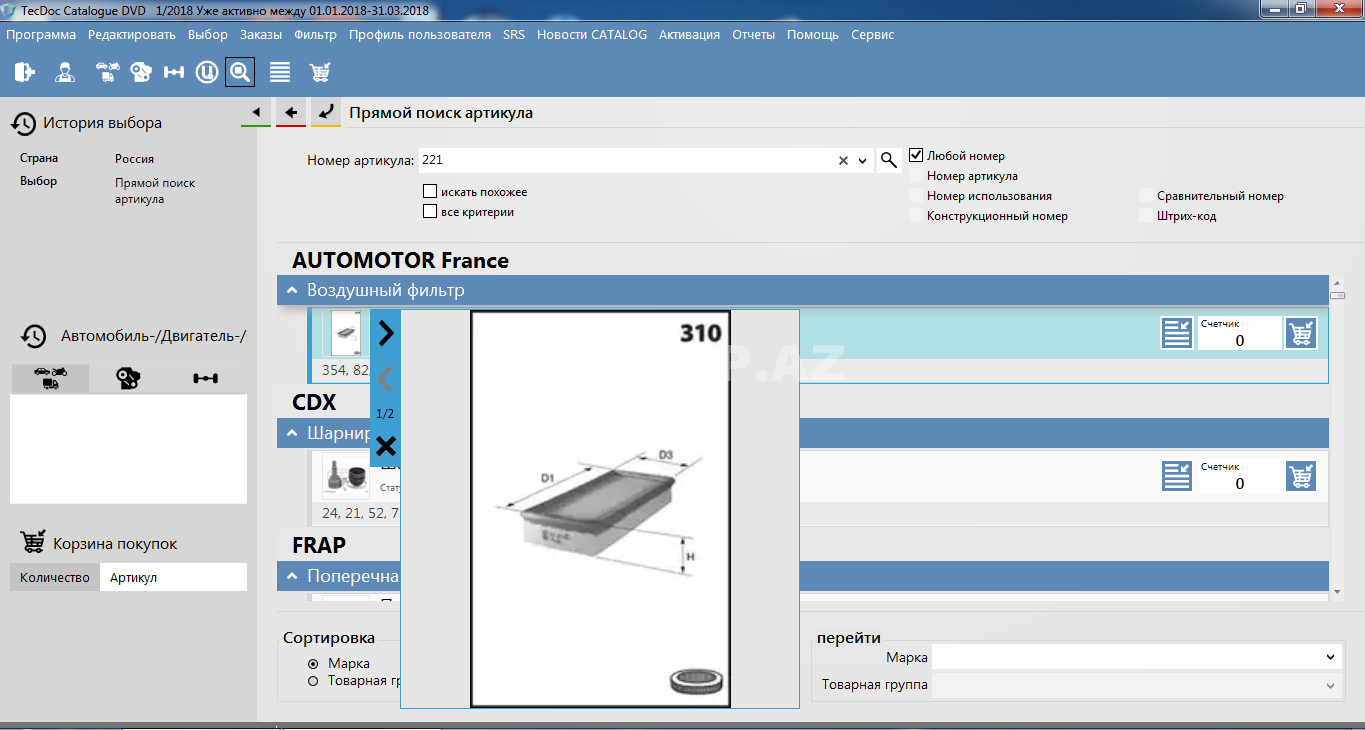Open the SRS menu
The height and width of the screenshot is (730, 1365).
pos(514,34)
